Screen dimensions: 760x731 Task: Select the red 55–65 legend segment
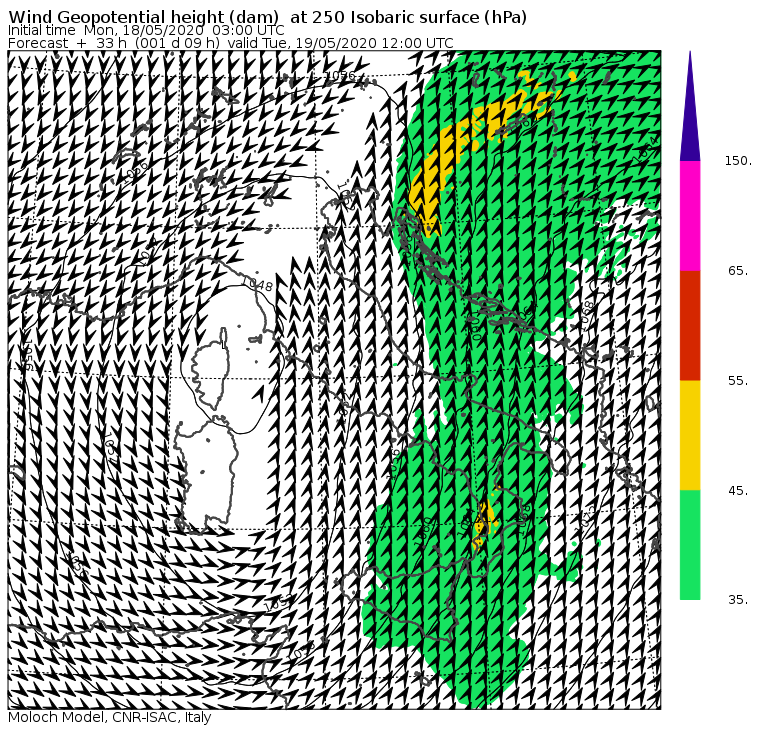pyautogui.click(x=690, y=325)
